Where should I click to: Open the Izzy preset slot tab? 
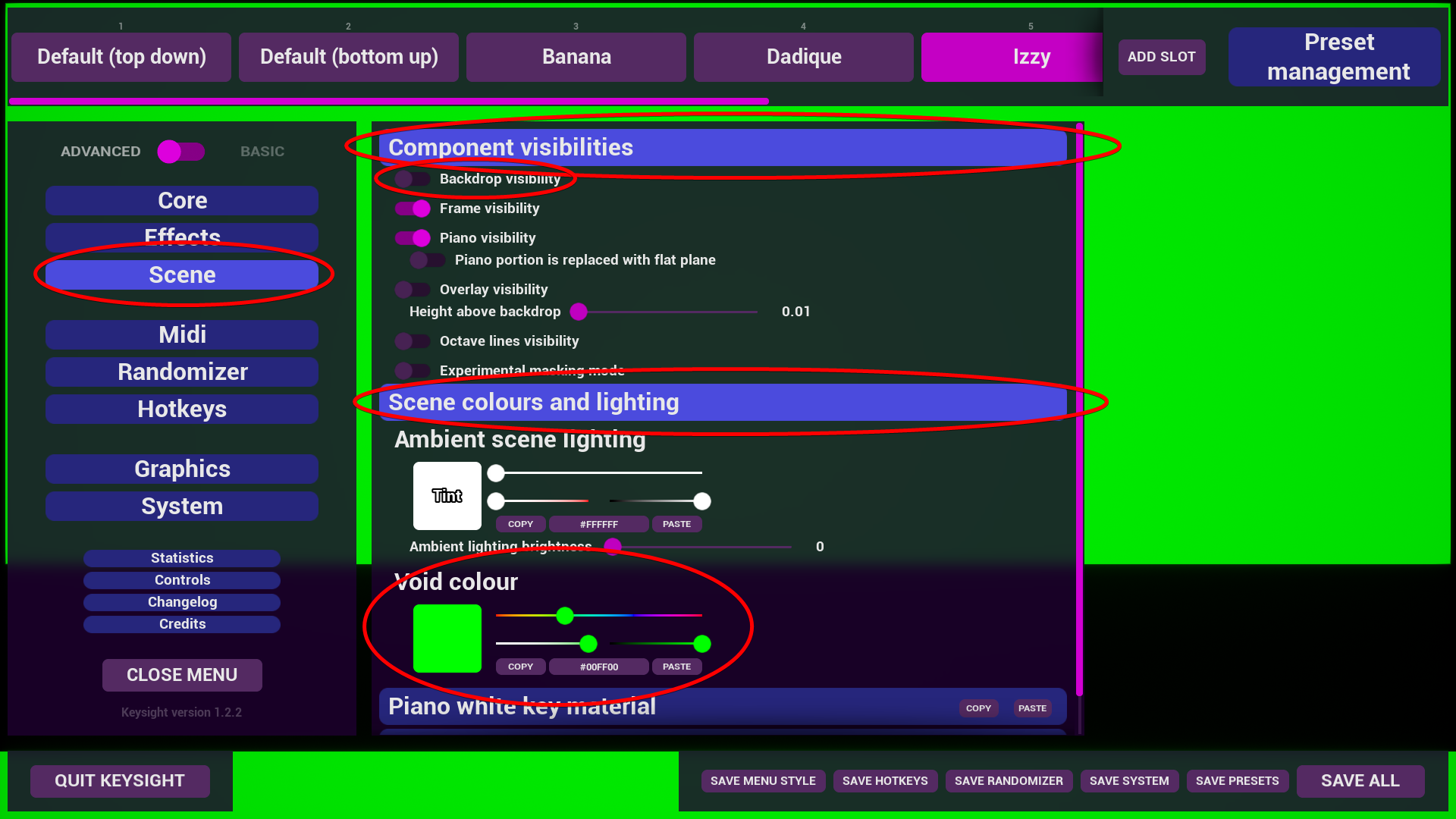coord(1012,57)
